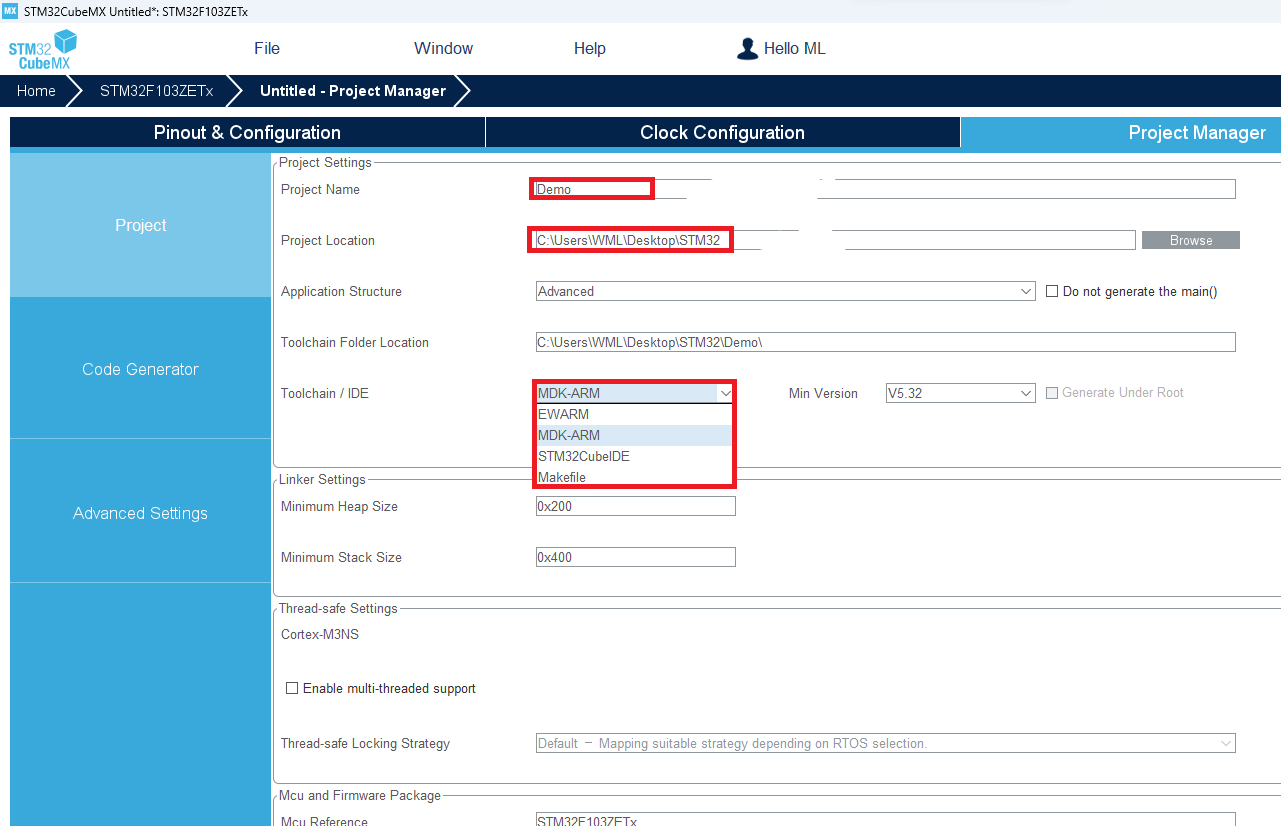Select the Project side panel
The height and width of the screenshot is (826, 1281).
[x=140, y=225]
